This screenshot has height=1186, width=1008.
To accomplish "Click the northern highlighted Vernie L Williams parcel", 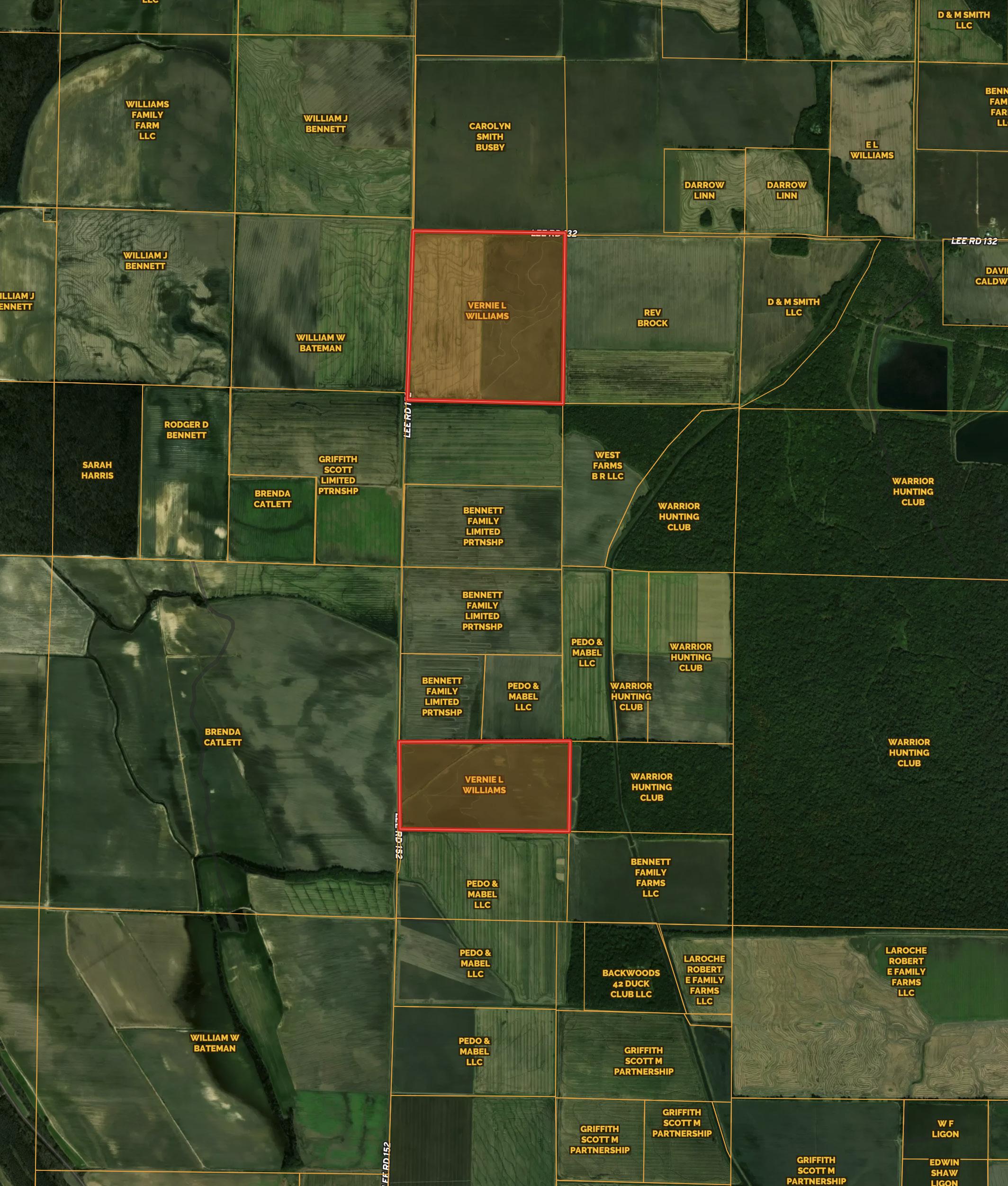I will pos(486,311).
